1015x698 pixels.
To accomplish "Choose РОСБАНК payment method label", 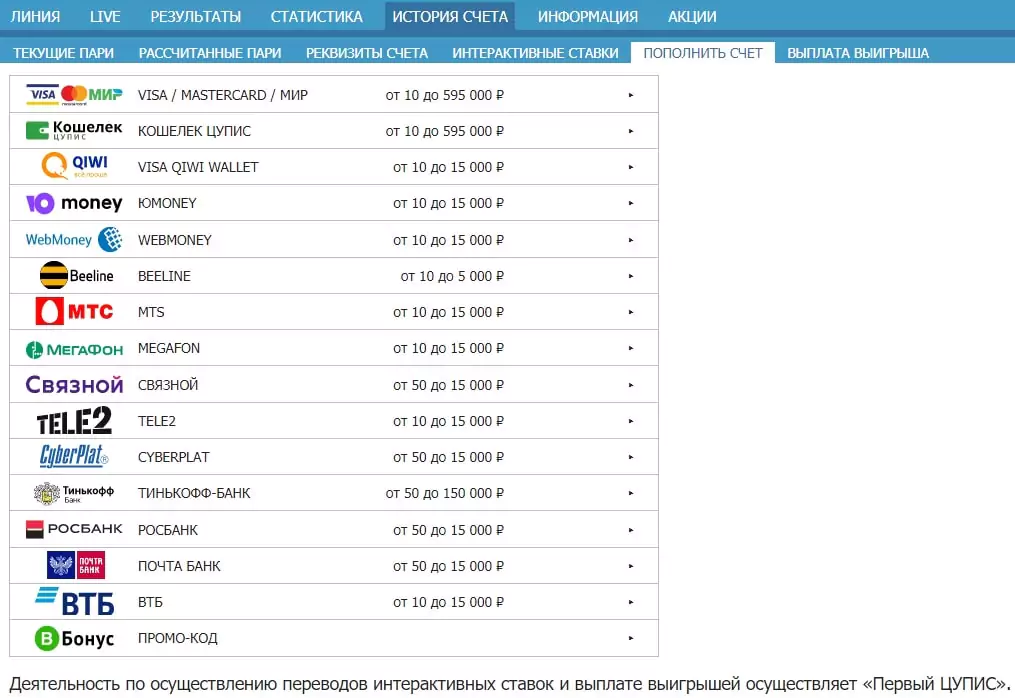I will tap(168, 530).
